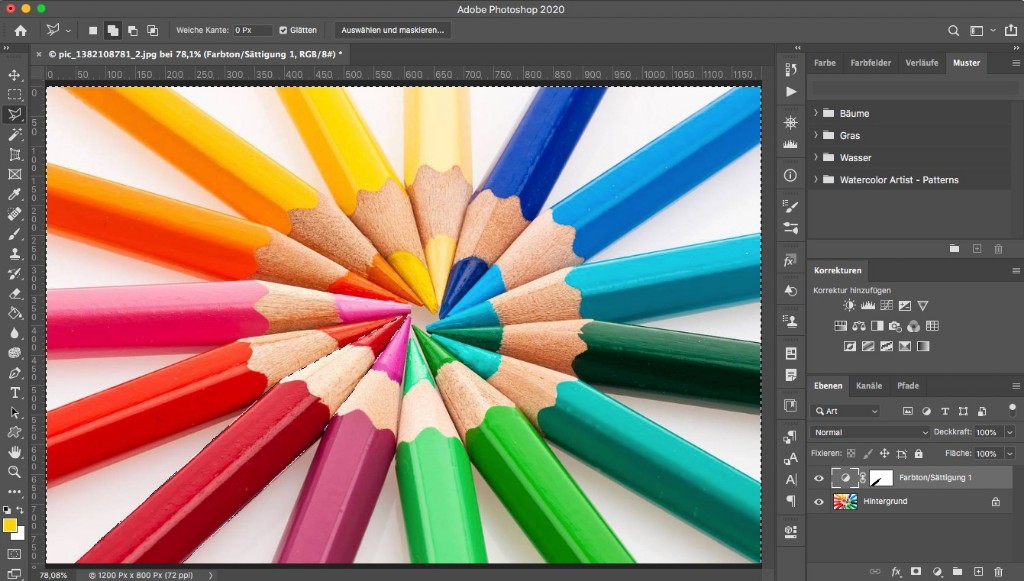Select the Crop tool in toolbar
This screenshot has height=581, width=1024.
pos(15,154)
